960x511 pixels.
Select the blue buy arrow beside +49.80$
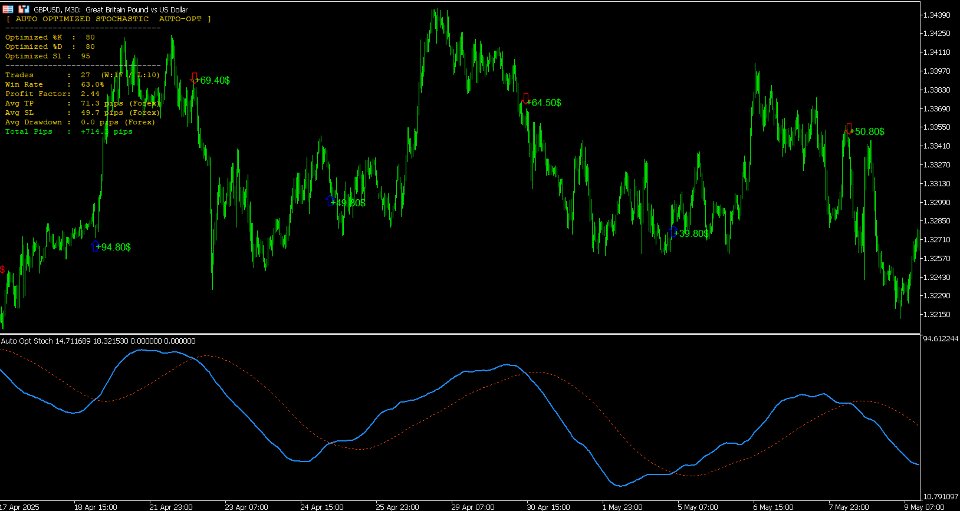point(330,200)
